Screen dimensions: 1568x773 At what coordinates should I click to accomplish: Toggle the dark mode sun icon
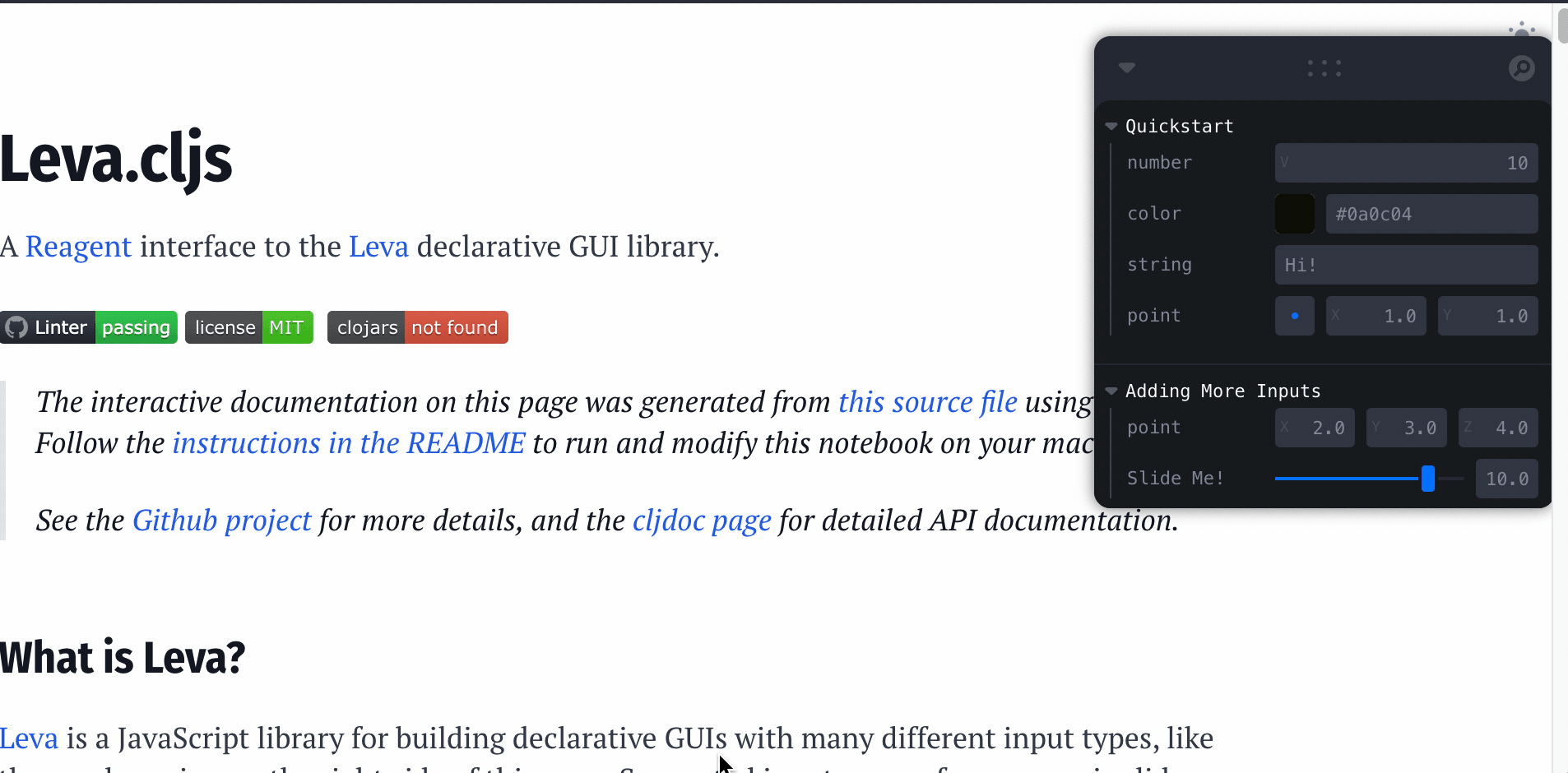tap(1522, 30)
